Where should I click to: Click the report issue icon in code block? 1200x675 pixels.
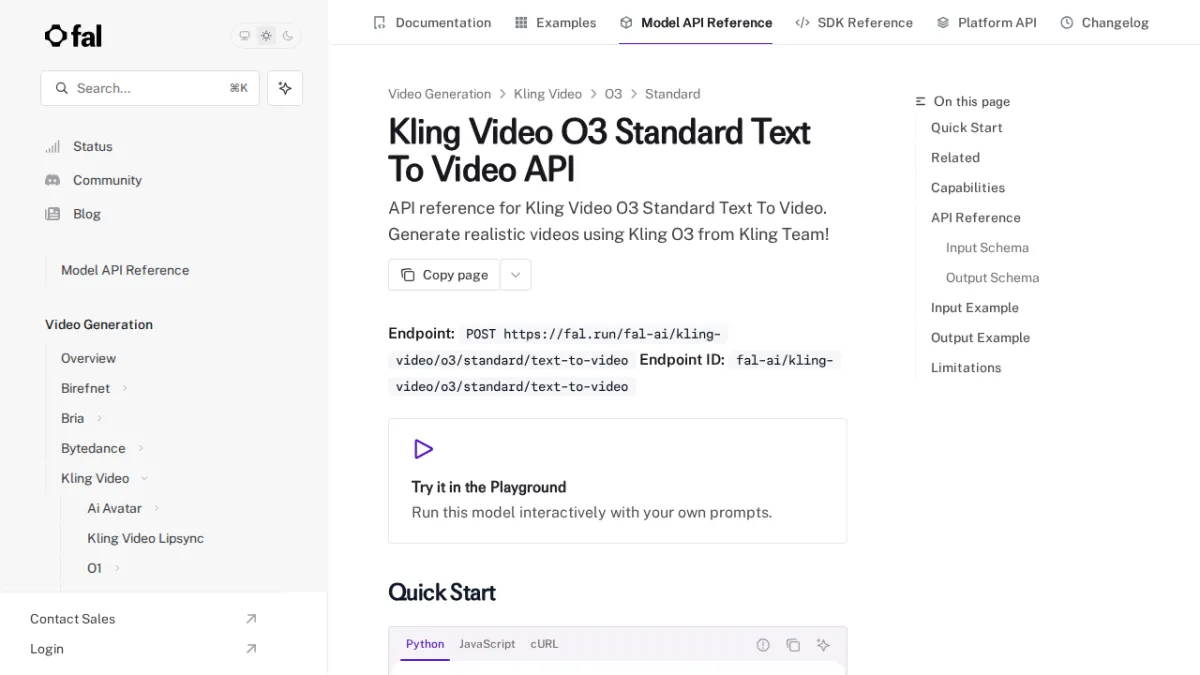pos(763,645)
